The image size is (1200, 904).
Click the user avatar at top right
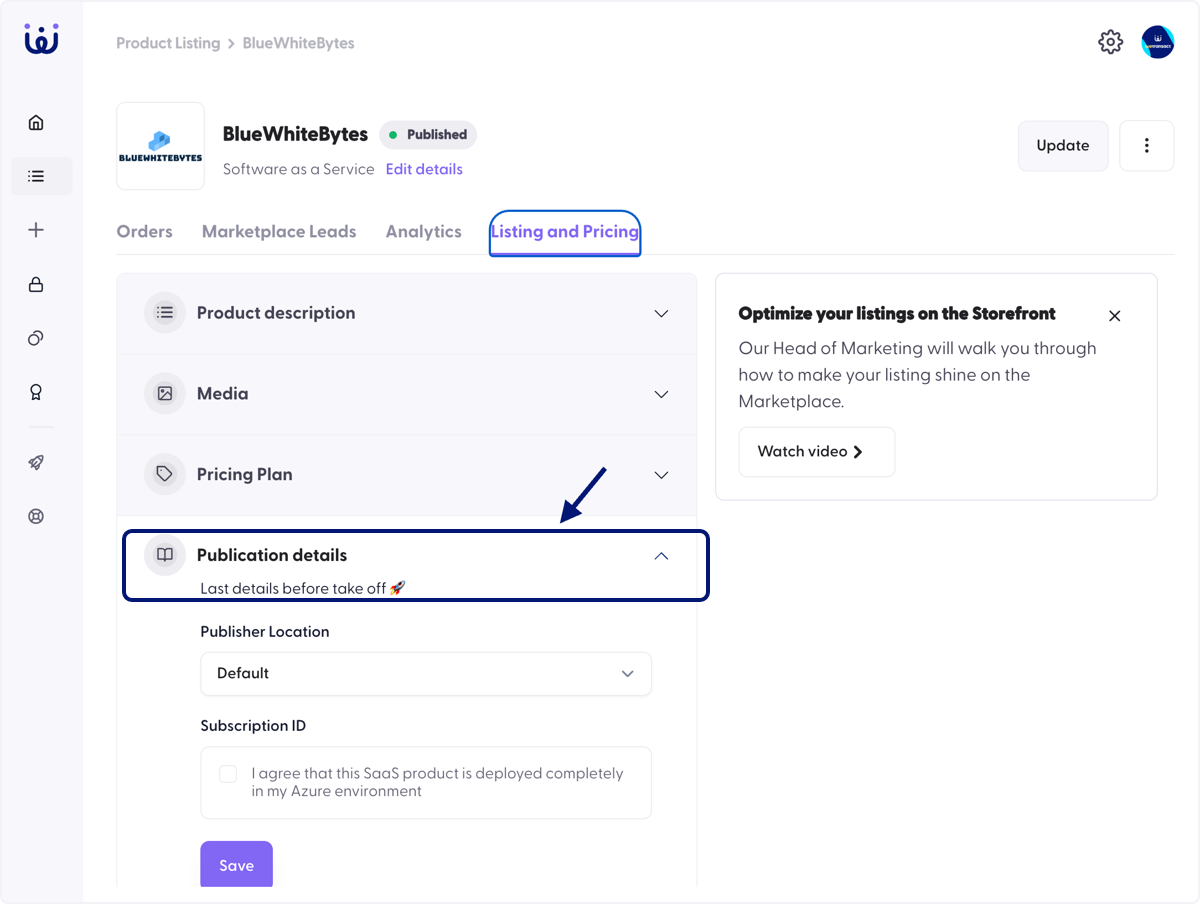tap(1158, 42)
